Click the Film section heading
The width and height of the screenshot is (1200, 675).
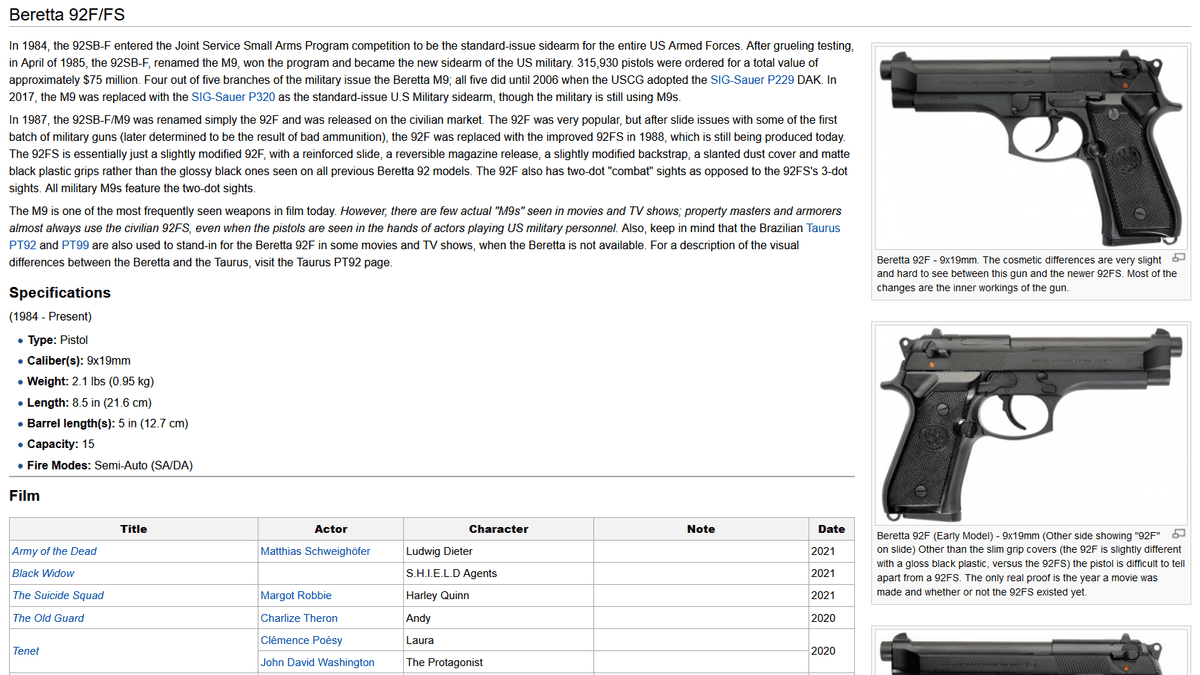[25, 496]
